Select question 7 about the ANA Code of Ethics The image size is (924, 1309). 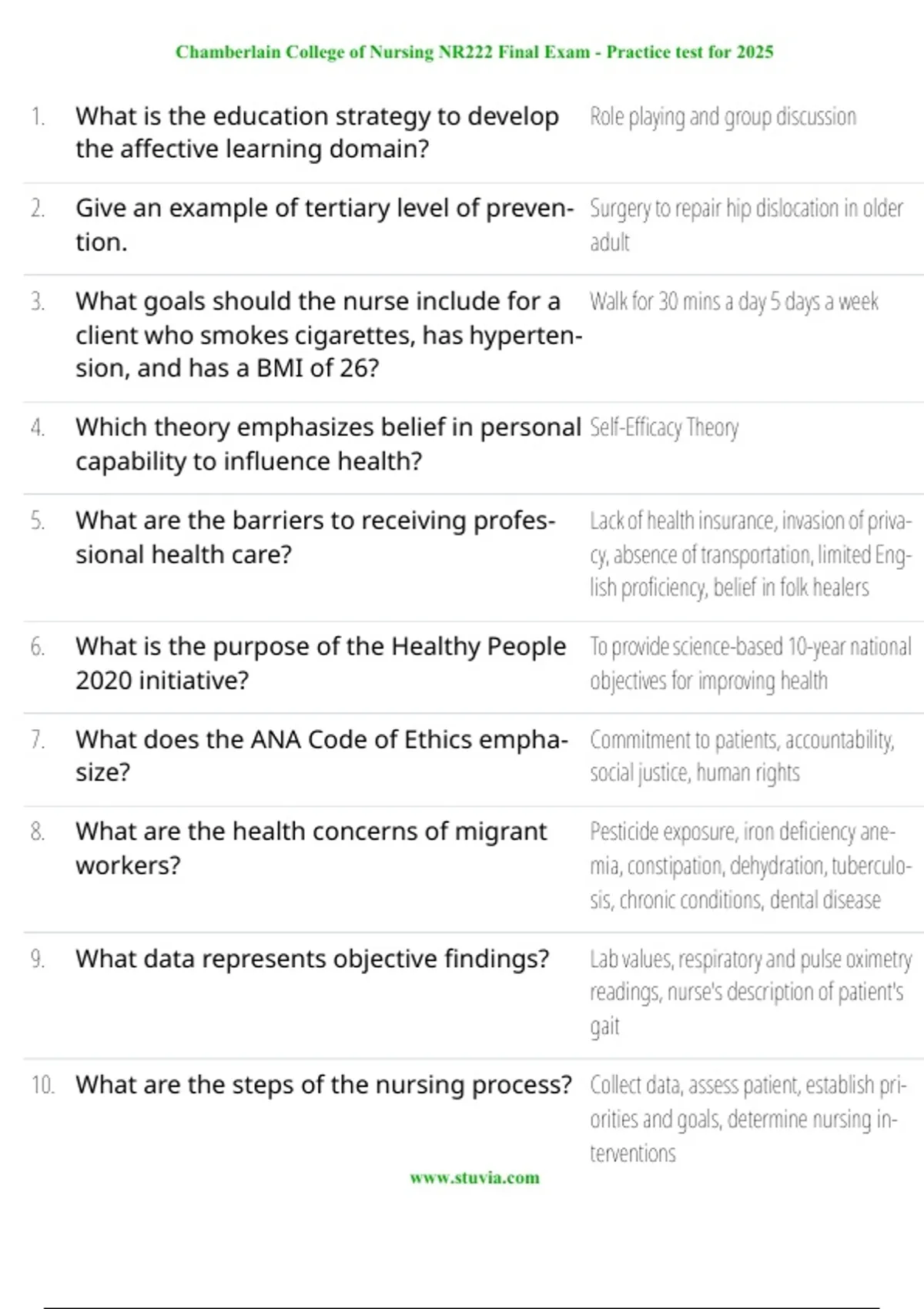(x=322, y=755)
